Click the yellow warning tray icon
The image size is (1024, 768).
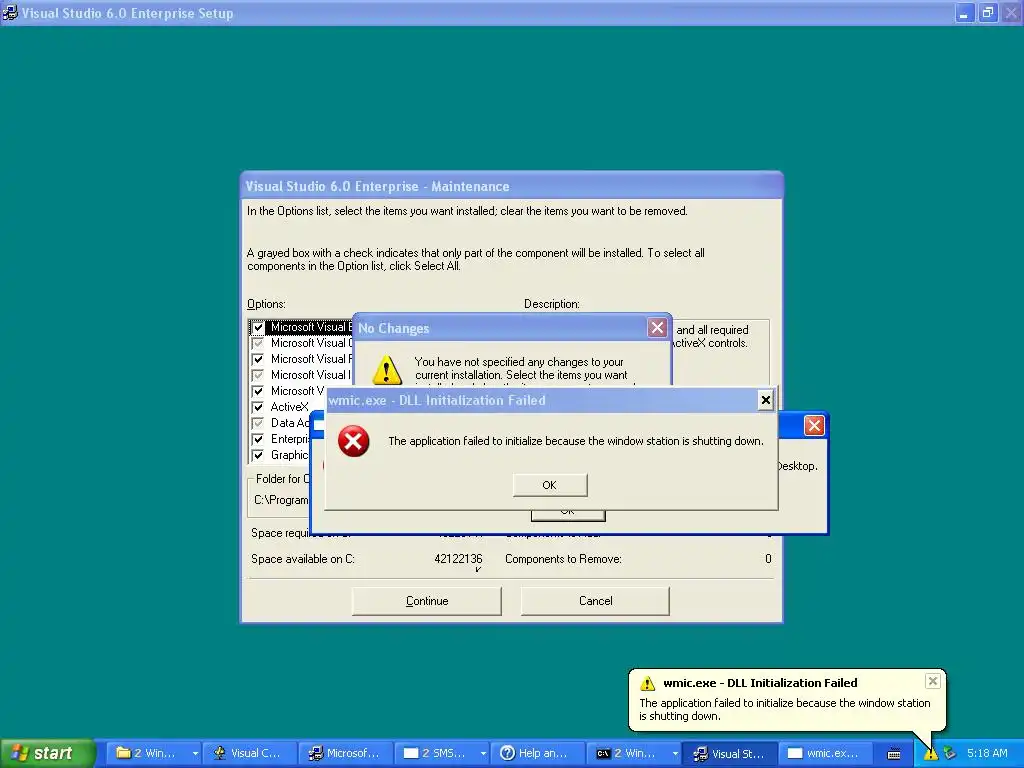[x=930, y=754]
